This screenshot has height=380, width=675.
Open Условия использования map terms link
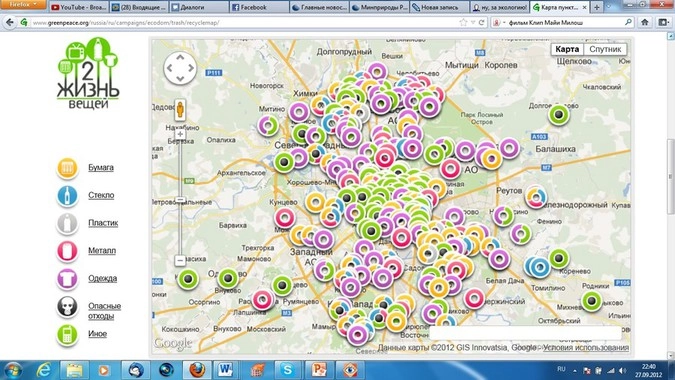[585, 347]
